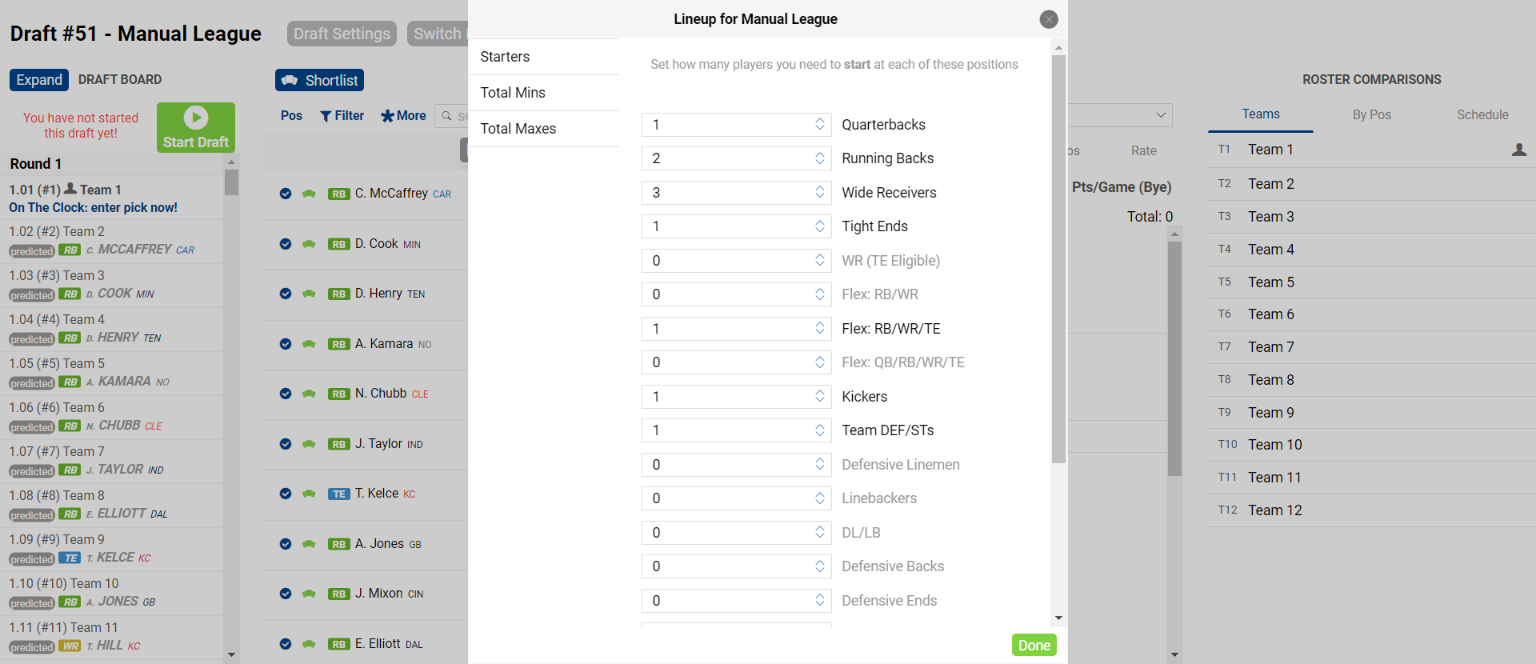Click the Start Draft play icon

(196, 118)
